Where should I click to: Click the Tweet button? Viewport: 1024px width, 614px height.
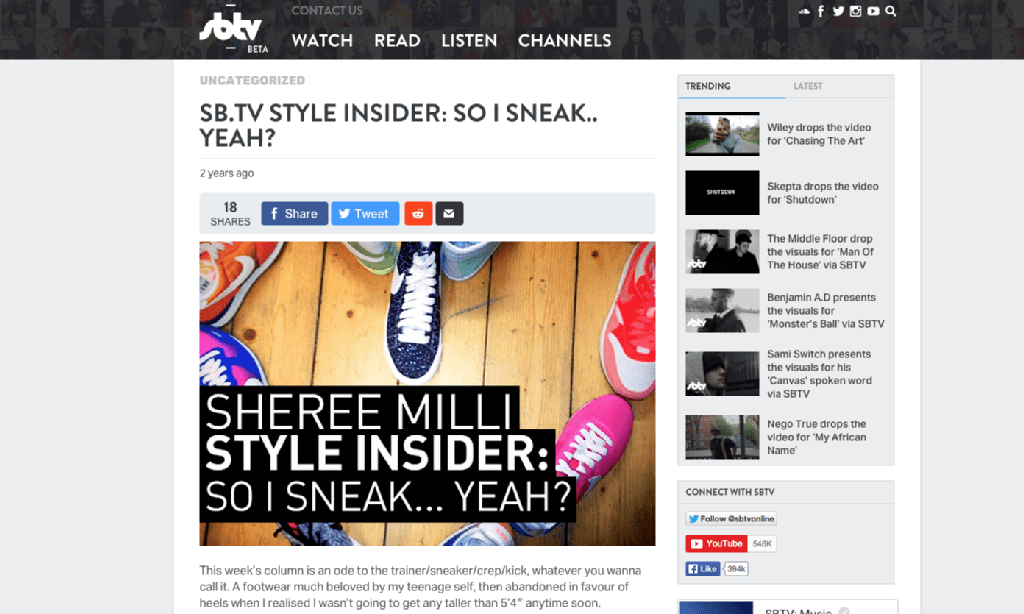pos(365,214)
